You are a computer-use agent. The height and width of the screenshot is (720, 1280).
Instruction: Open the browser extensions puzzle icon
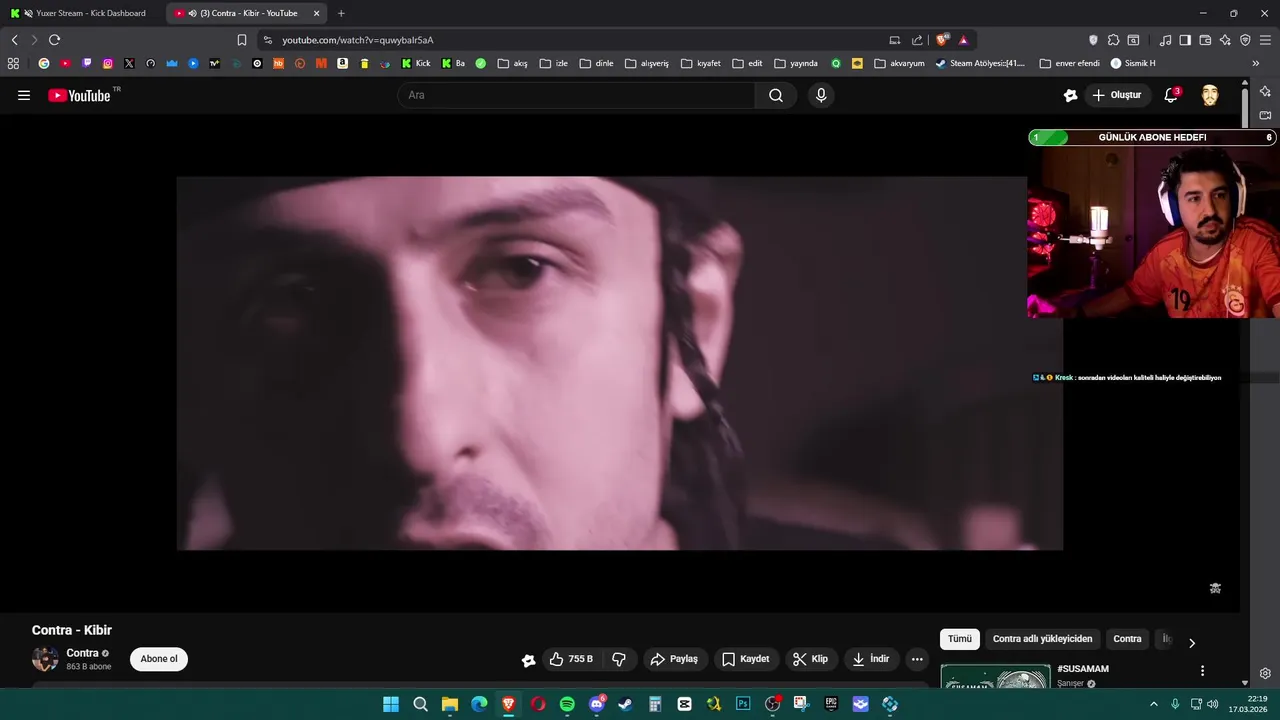1113,40
